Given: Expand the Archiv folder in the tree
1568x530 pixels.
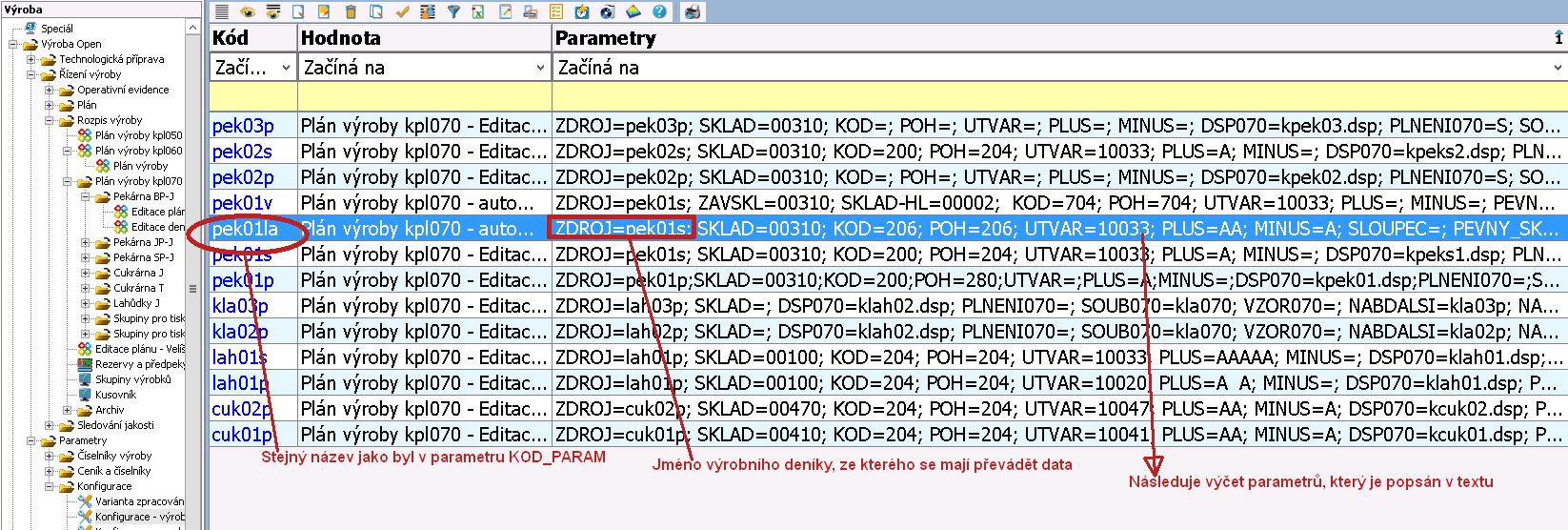Looking at the screenshot, I should [68, 410].
